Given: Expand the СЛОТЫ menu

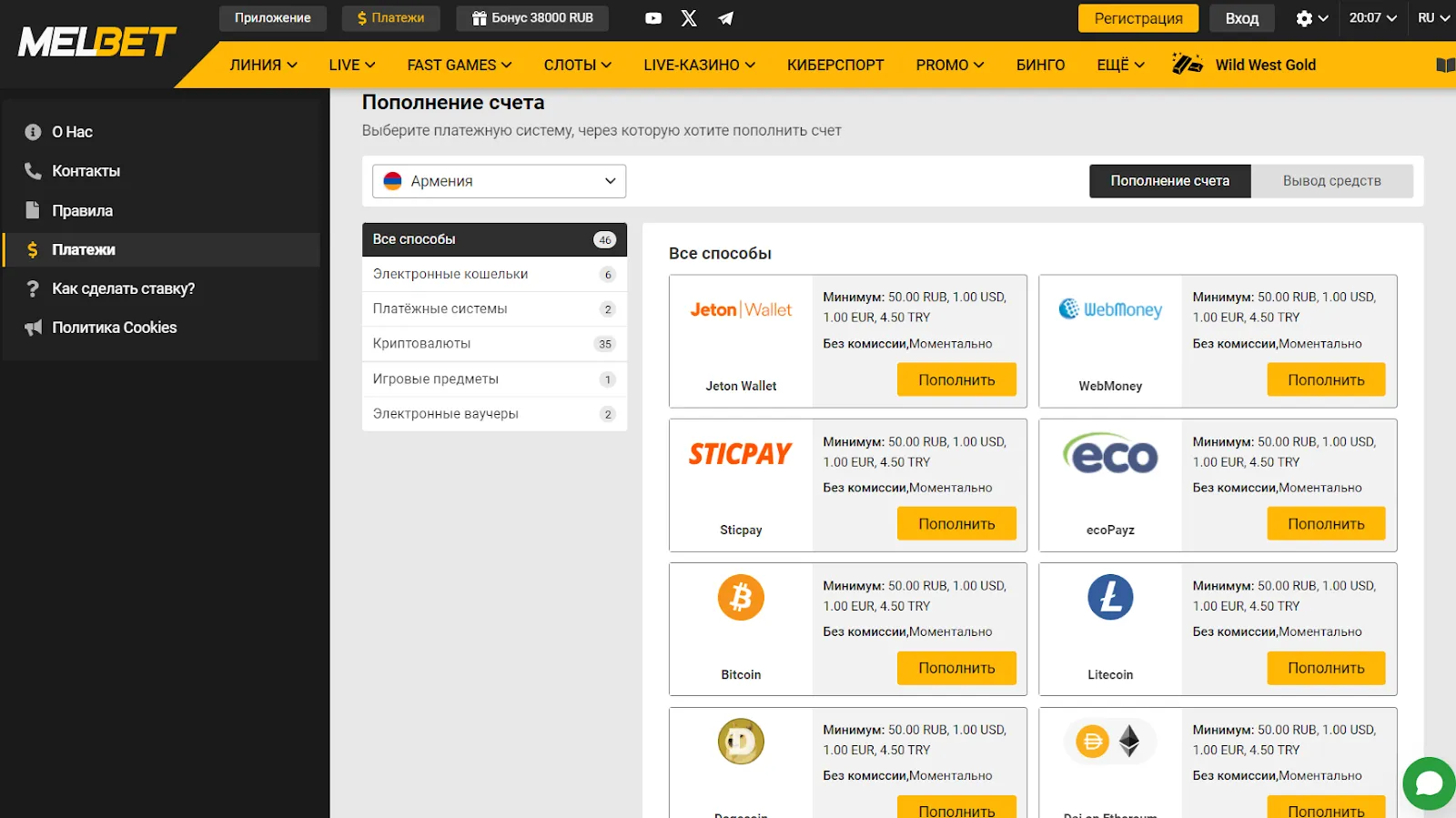Looking at the screenshot, I should 578,65.
